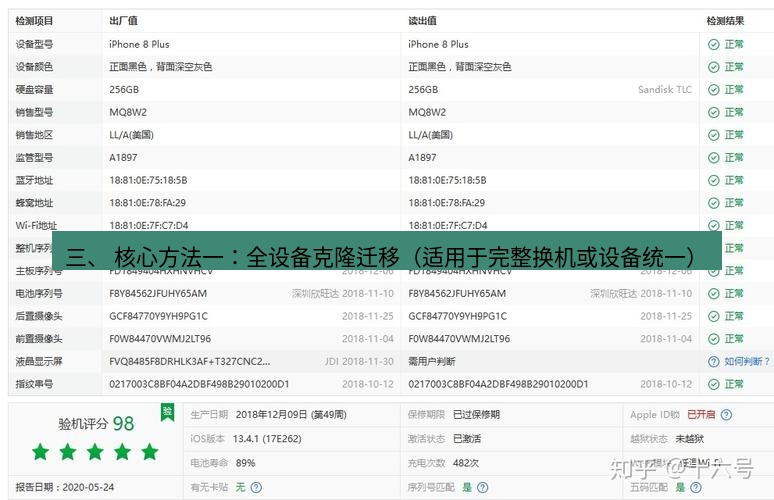Click 充电次数 value 482次
The height and width of the screenshot is (500, 774).
click(466, 463)
